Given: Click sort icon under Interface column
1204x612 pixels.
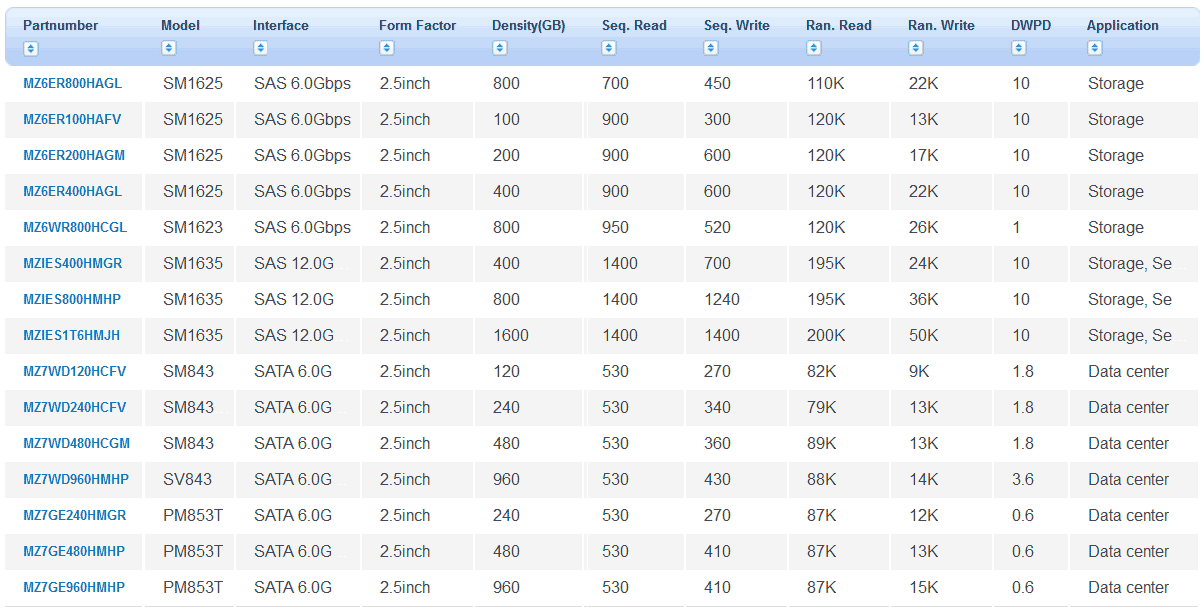Looking at the screenshot, I should tap(260, 48).
